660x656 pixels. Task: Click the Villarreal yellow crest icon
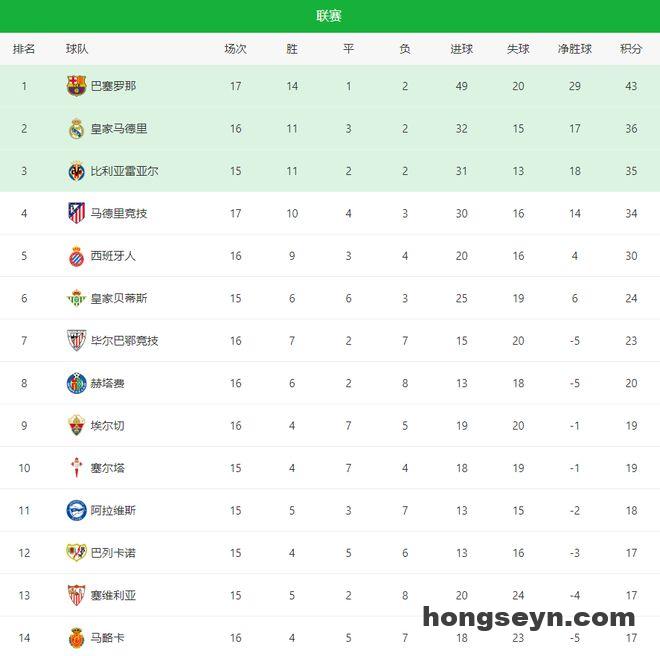coord(76,171)
